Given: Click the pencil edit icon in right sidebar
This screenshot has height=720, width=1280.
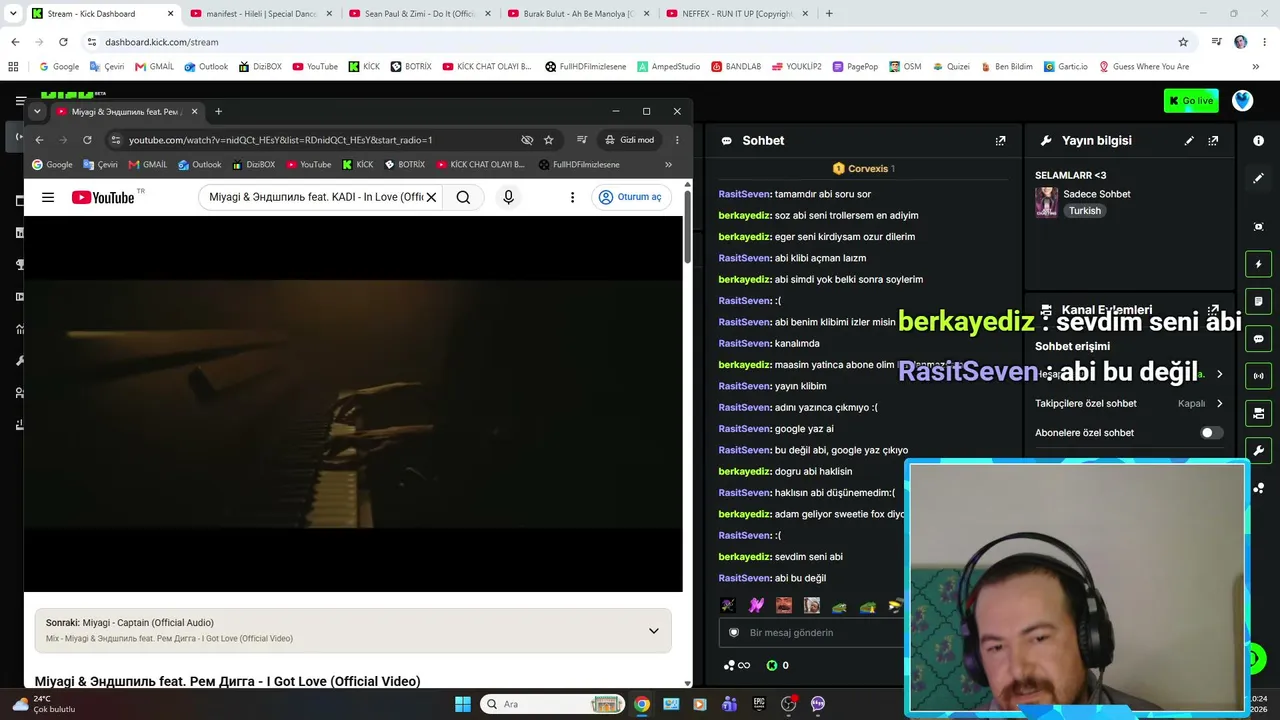Looking at the screenshot, I should point(1258,178).
